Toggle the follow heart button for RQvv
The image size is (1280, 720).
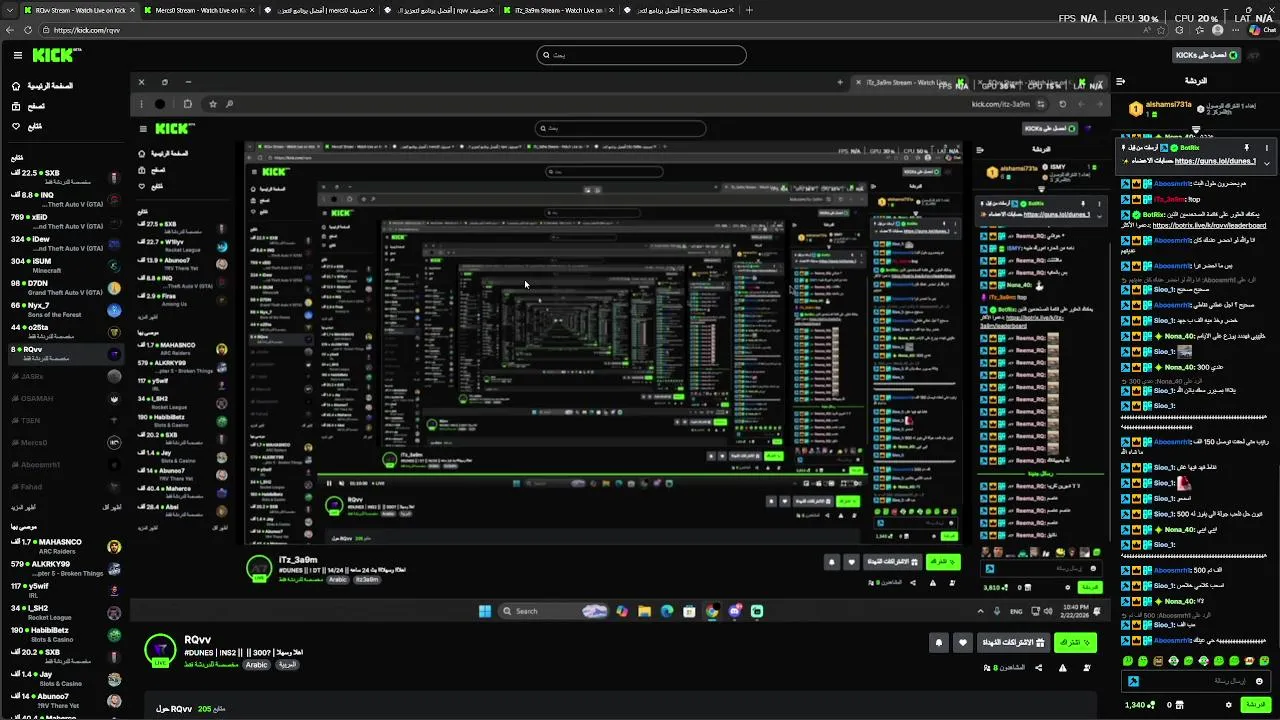point(963,643)
